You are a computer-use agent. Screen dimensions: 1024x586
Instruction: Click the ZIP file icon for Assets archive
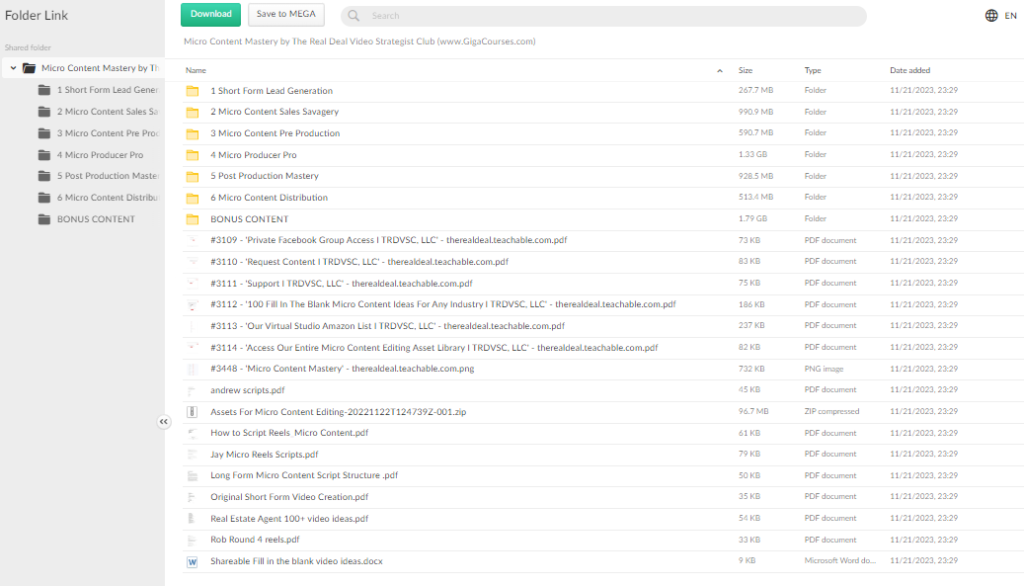point(192,411)
